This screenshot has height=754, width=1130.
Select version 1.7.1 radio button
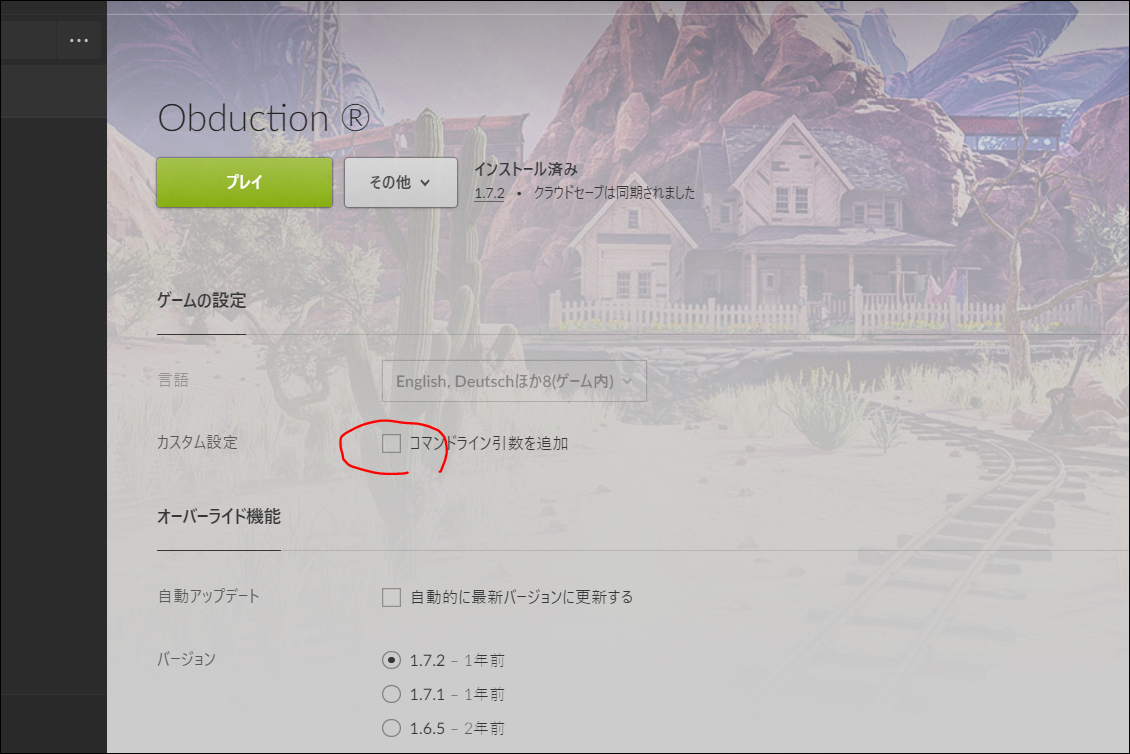391,694
